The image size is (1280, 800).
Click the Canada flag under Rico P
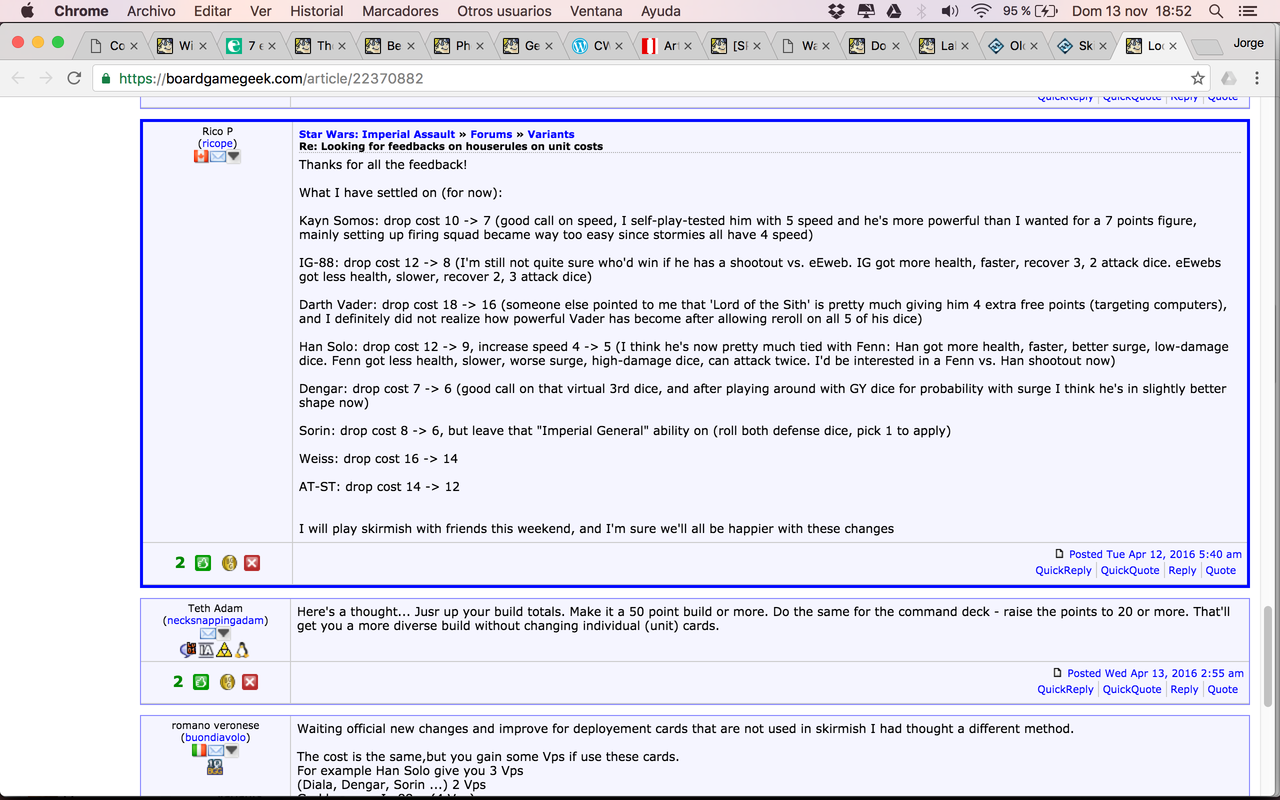[201, 157]
